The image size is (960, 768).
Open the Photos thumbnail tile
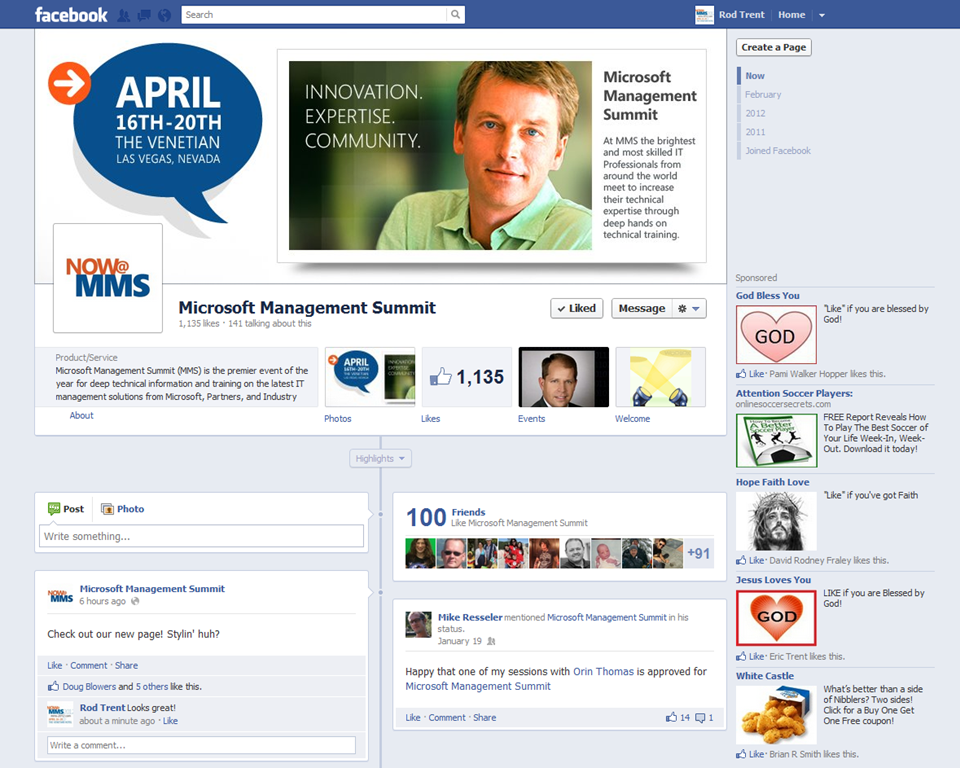370,377
